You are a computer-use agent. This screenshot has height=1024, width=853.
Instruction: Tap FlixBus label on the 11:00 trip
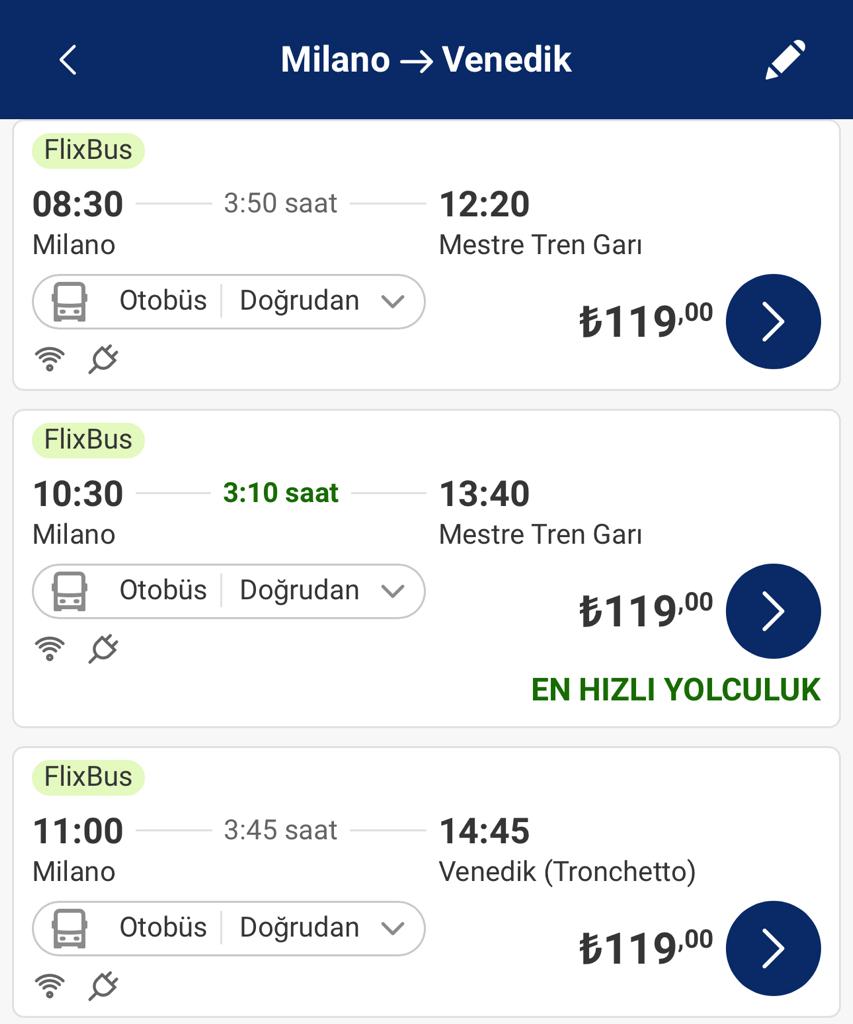pos(88,777)
